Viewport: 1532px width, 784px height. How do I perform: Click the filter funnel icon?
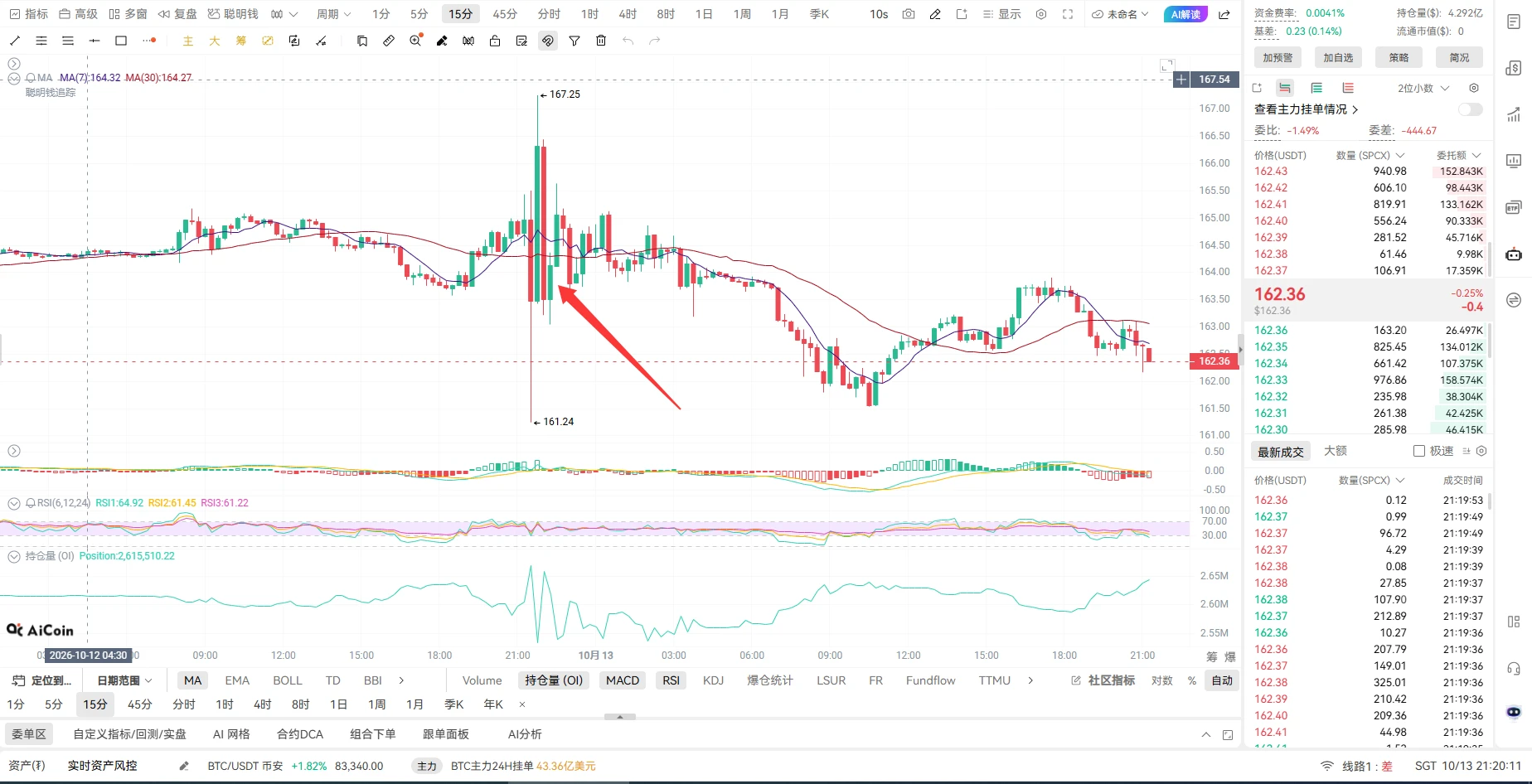click(x=574, y=41)
